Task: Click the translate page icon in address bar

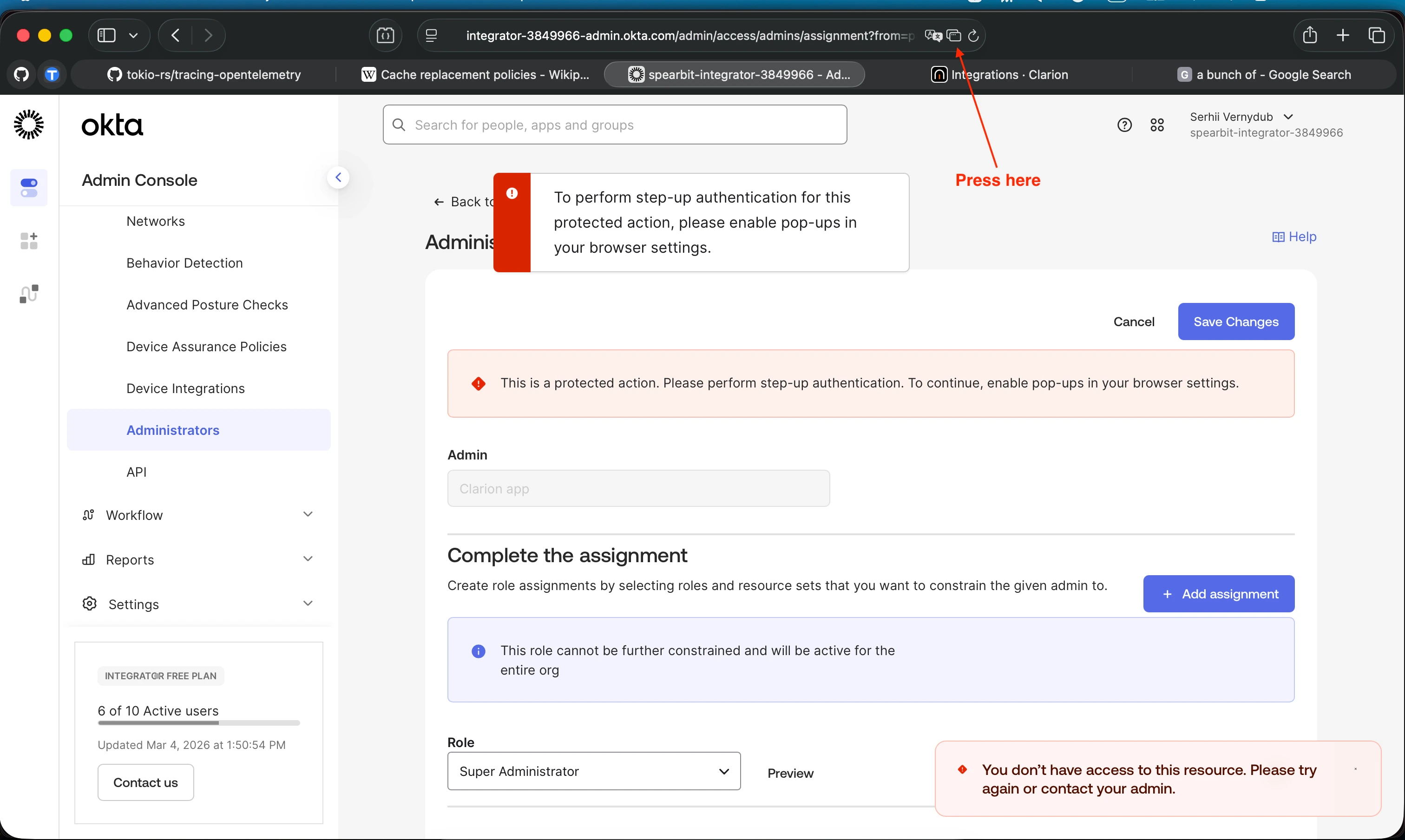Action: [x=933, y=36]
